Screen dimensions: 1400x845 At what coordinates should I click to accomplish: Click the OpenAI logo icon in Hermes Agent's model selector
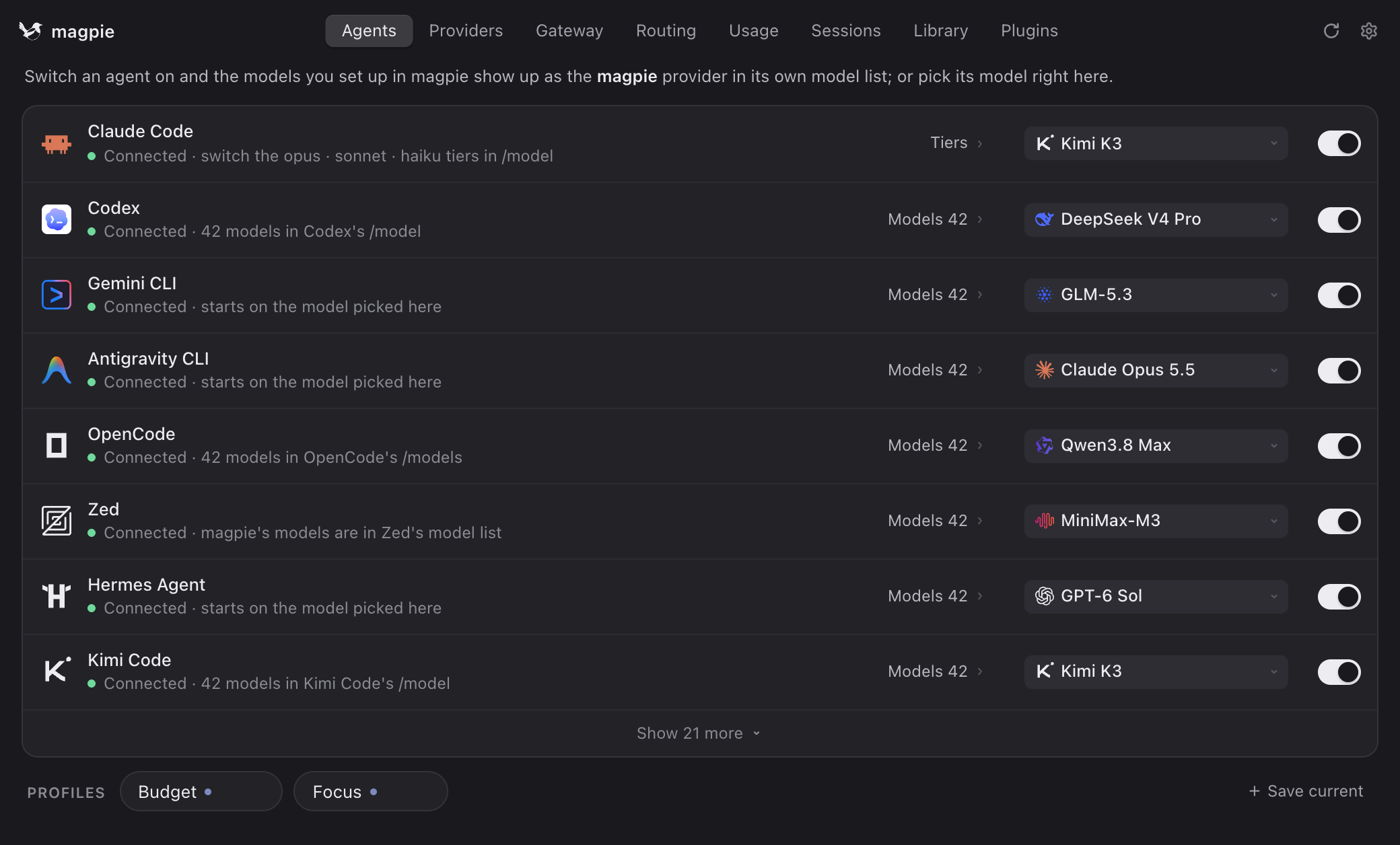tap(1044, 596)
